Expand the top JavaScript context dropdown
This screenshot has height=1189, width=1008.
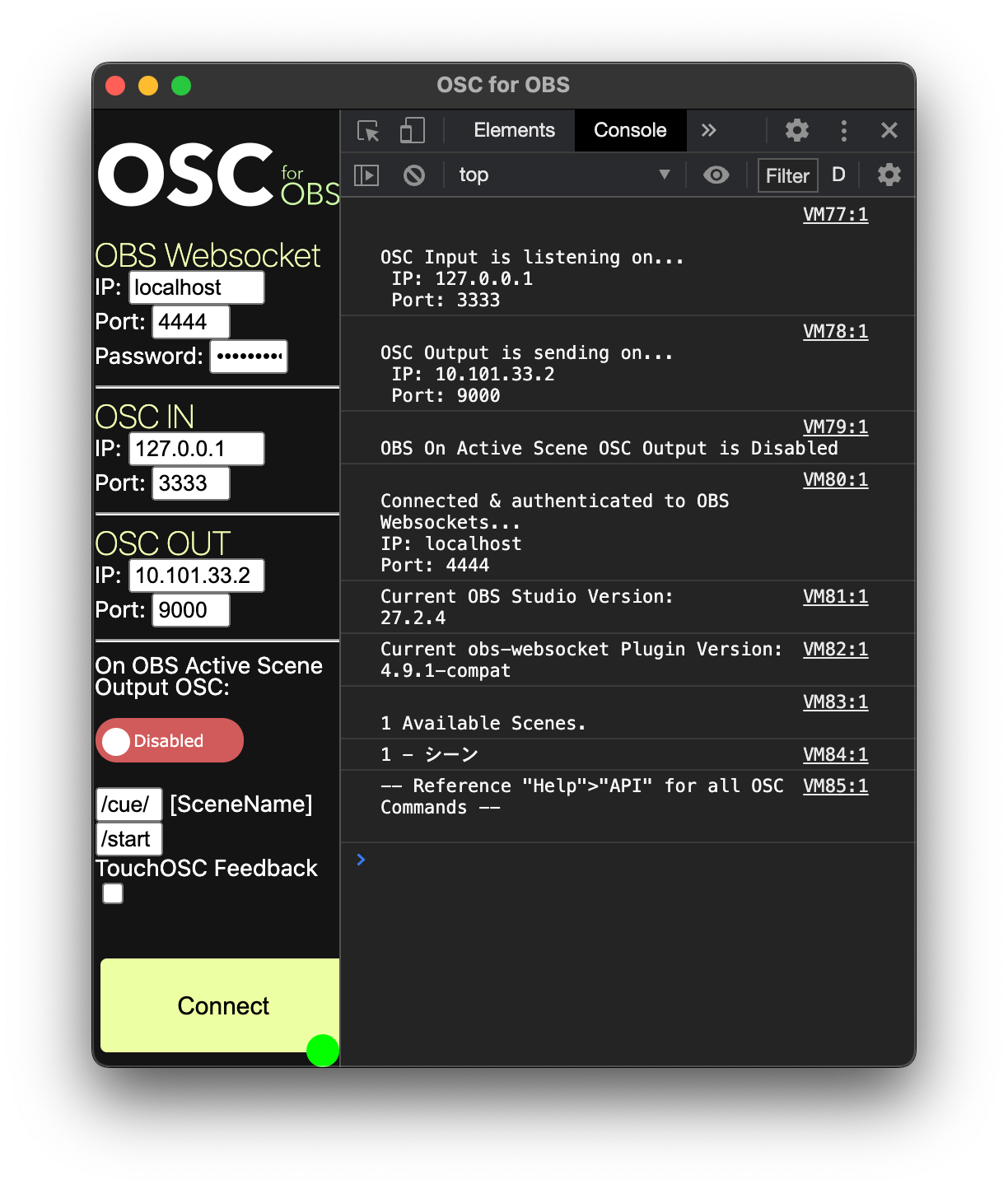(x=564, y=175)
